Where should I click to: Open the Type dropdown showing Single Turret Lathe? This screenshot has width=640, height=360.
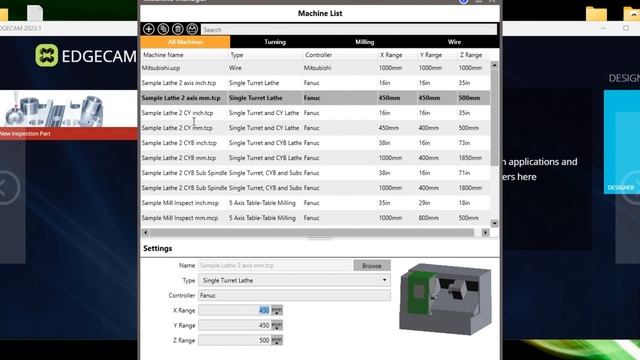pos(294,280)
